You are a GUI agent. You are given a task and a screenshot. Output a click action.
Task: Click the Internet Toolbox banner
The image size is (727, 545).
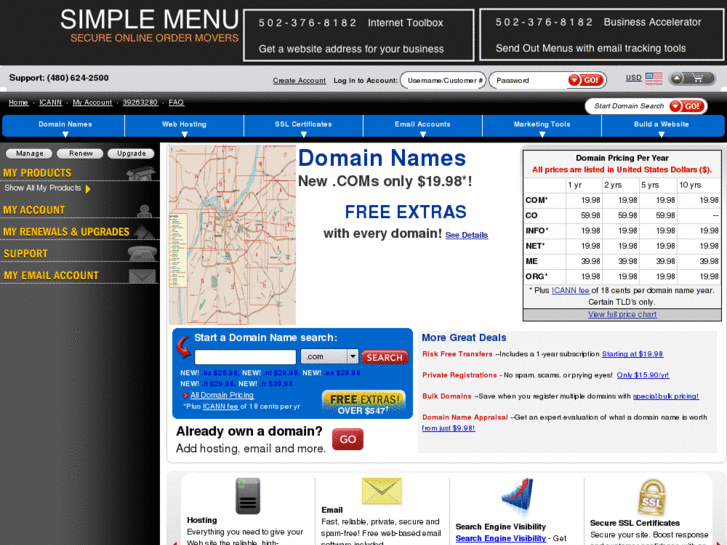tap(358, 35)
